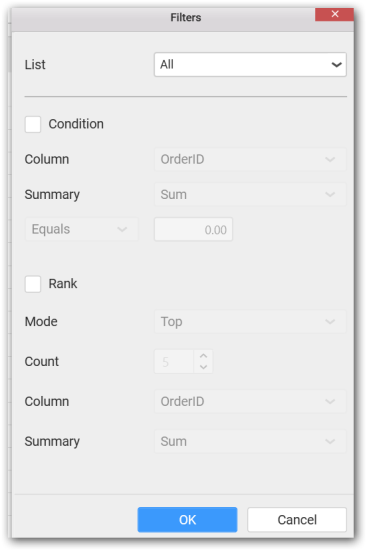Enable the Condition checkbox
367x551 pixels.
pyautogui.click(x=33, y=124)
